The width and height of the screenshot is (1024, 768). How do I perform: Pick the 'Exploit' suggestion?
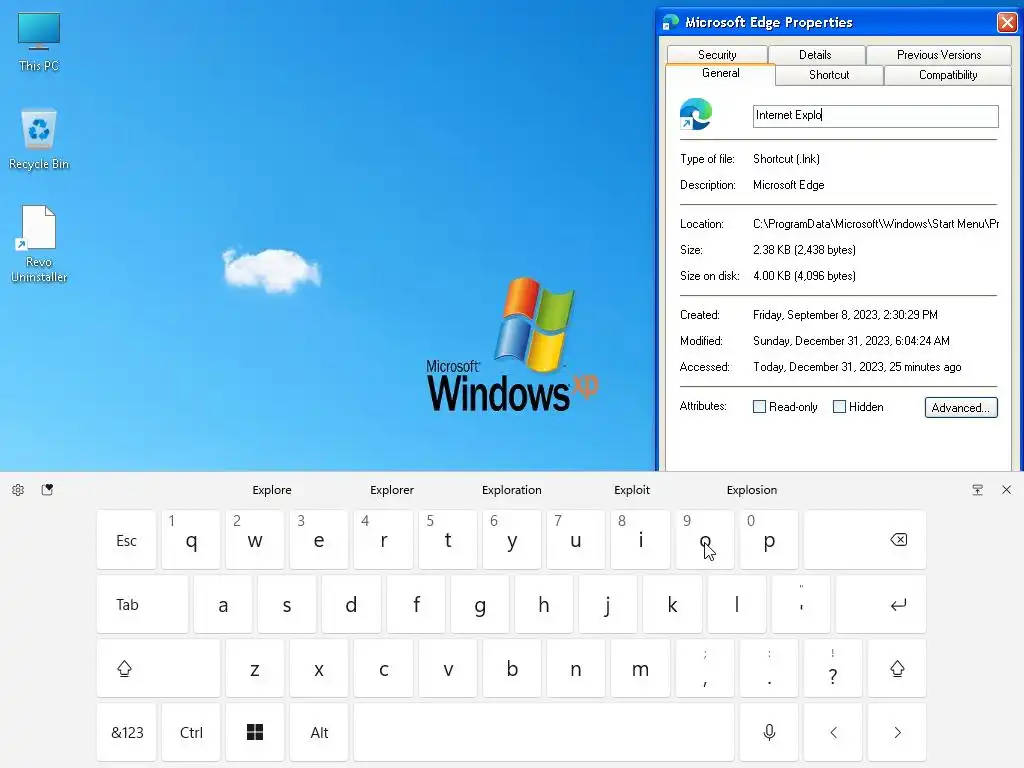[632, 490]
